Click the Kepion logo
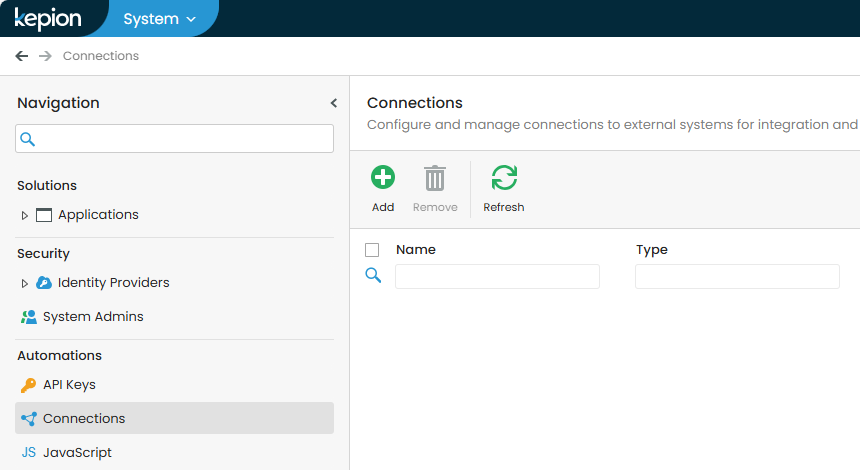The image size is (860, 470). [x=47, y=19]
